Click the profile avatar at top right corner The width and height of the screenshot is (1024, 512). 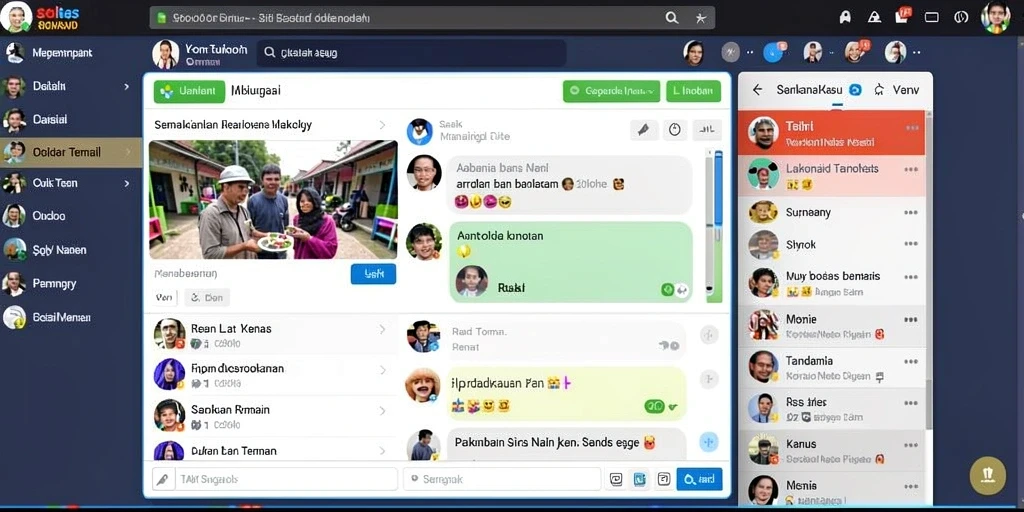coord(995,17)
